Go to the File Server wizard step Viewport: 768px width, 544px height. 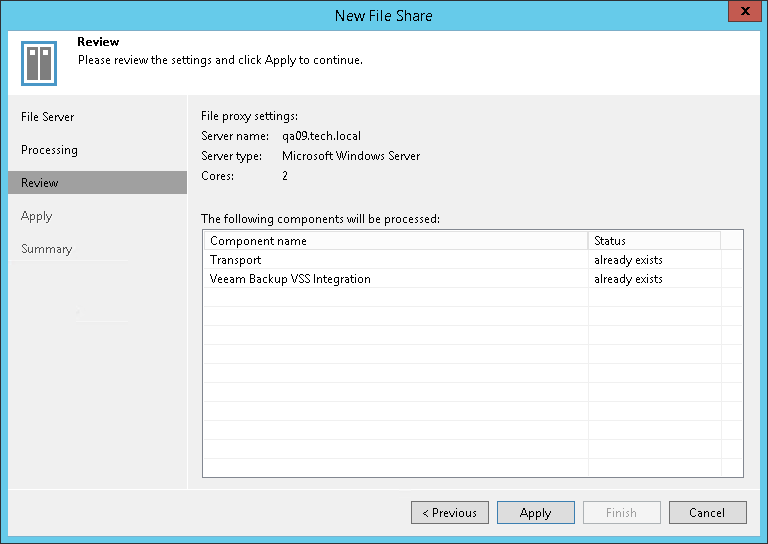tap(48, 117)
